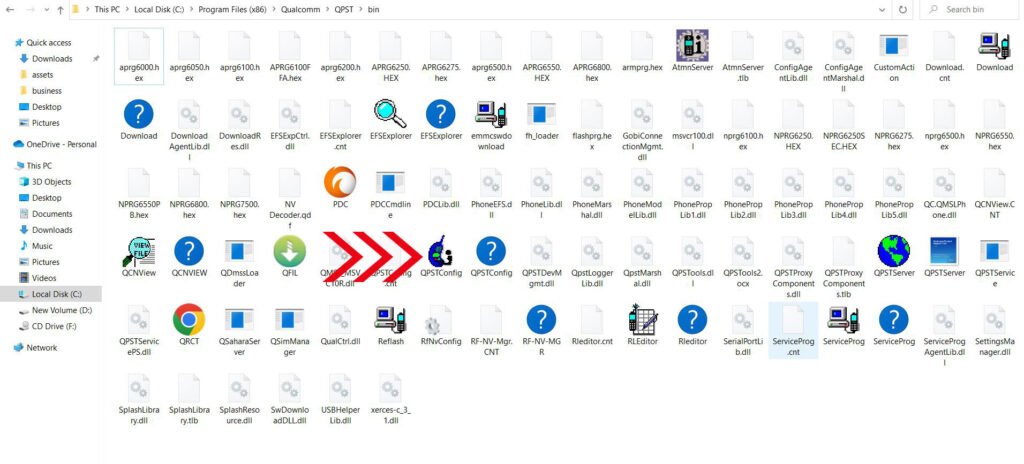Go to QPST in the breadcrumb path
The width and height of the screenshot is (1024, 464).
point(342,10)
